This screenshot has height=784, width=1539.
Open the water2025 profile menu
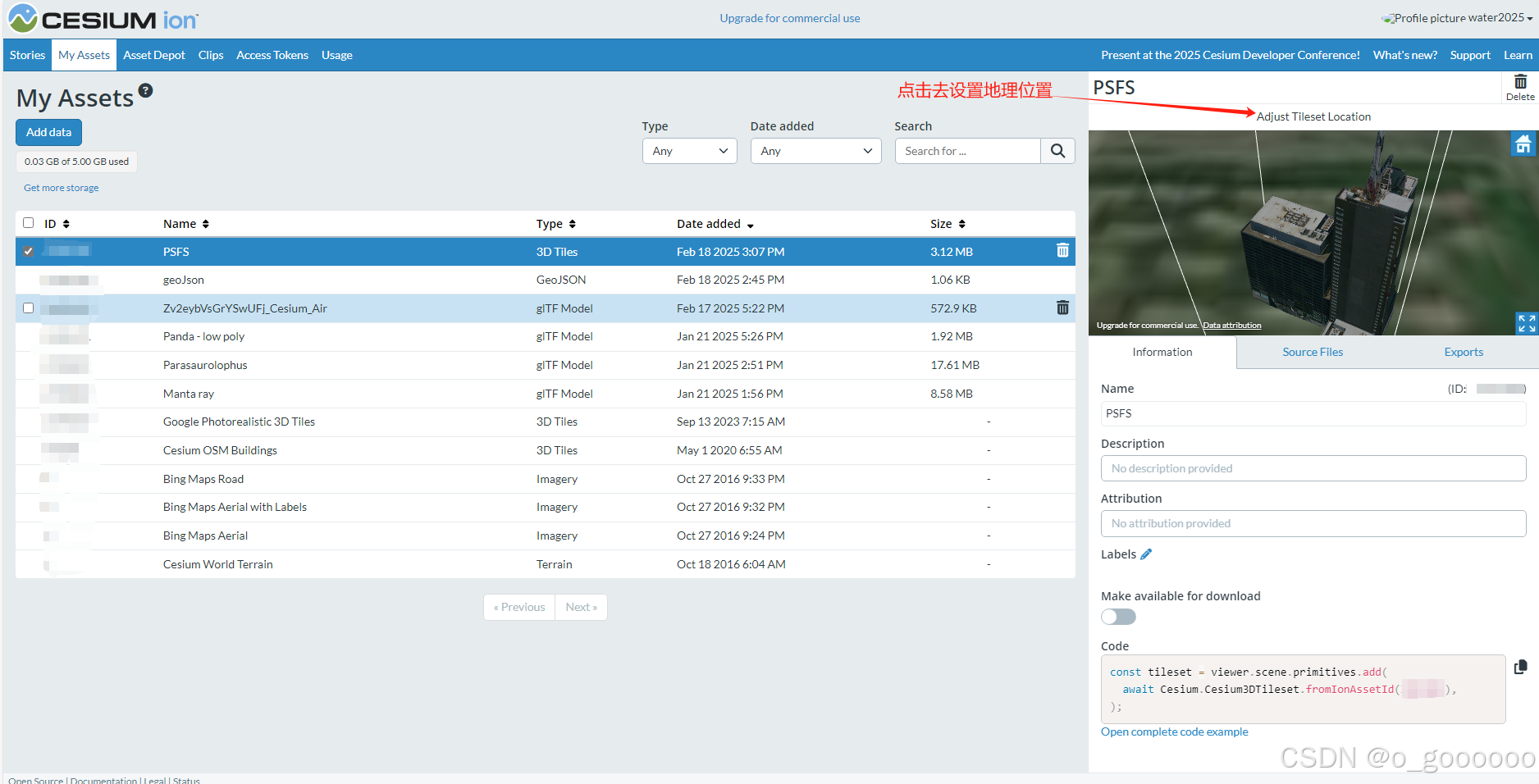[1457, 18]
